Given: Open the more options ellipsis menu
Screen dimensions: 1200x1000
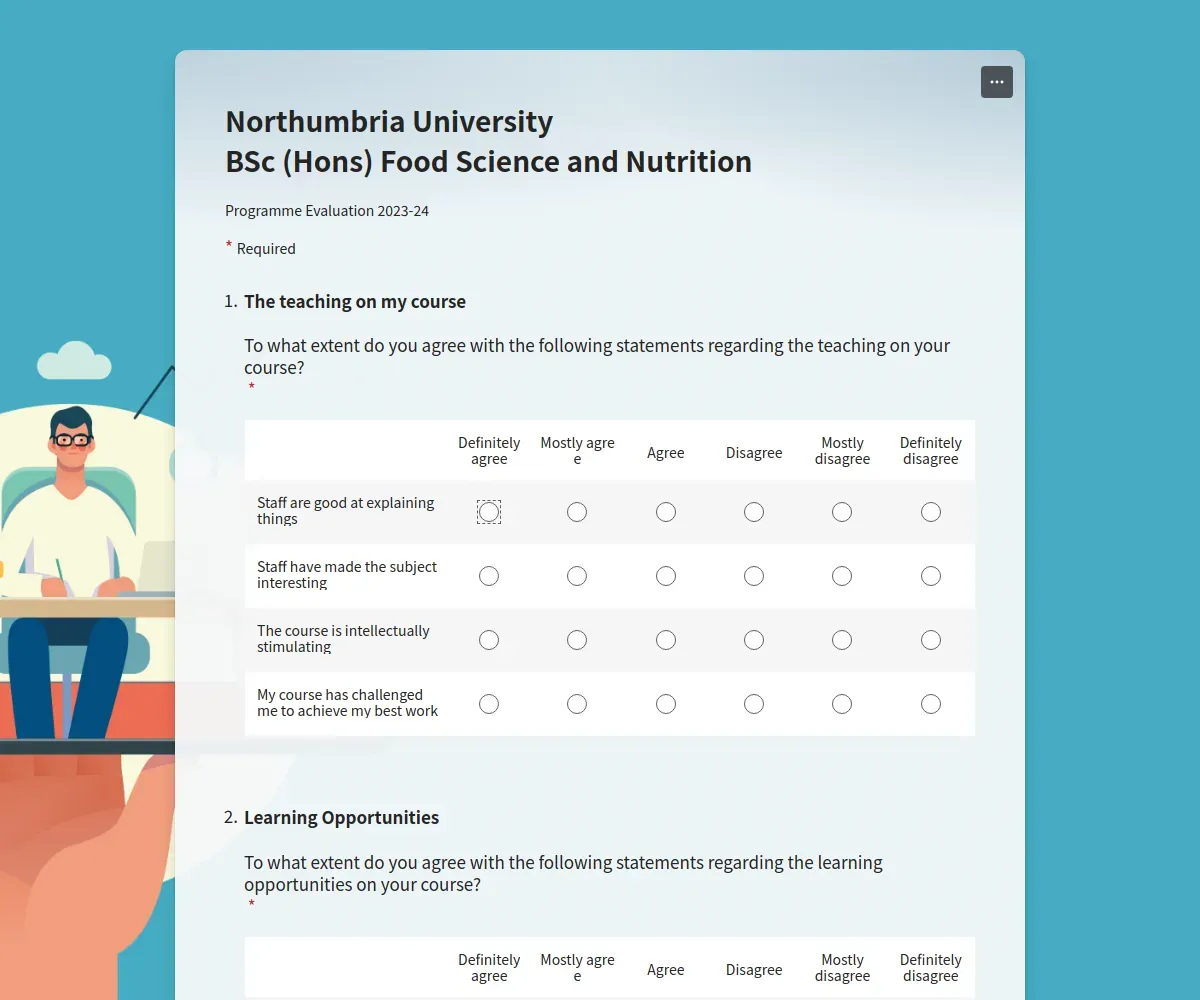Looking at the screenshot, I should pyautogui.click(x=997, y=82).
